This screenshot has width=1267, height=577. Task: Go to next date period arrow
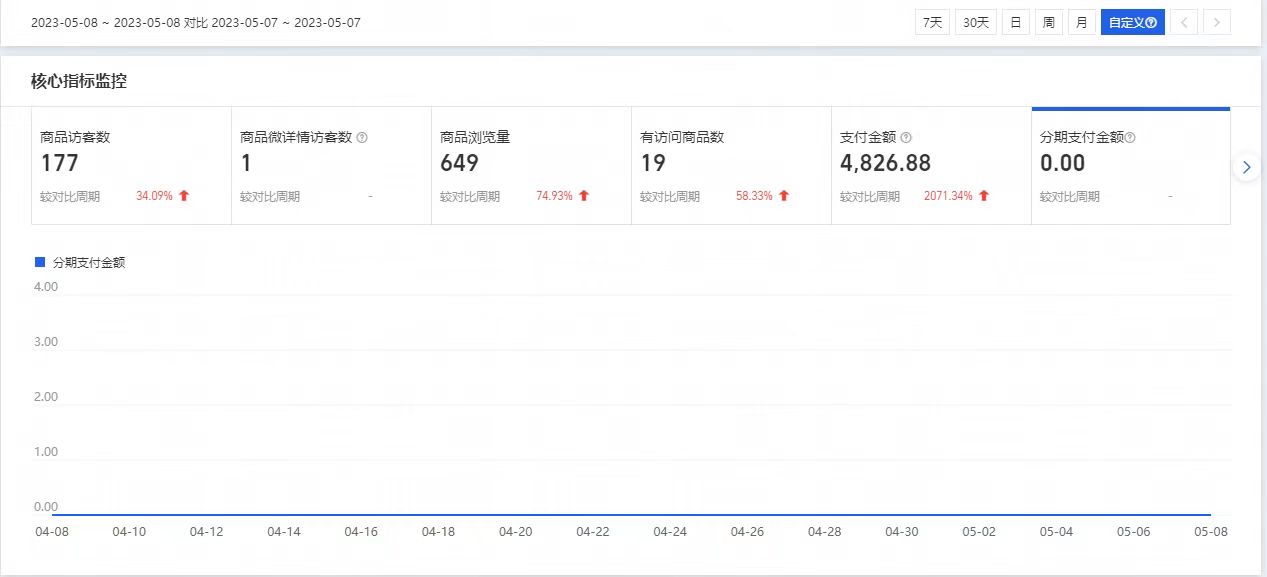click(x=1217, y=22)
